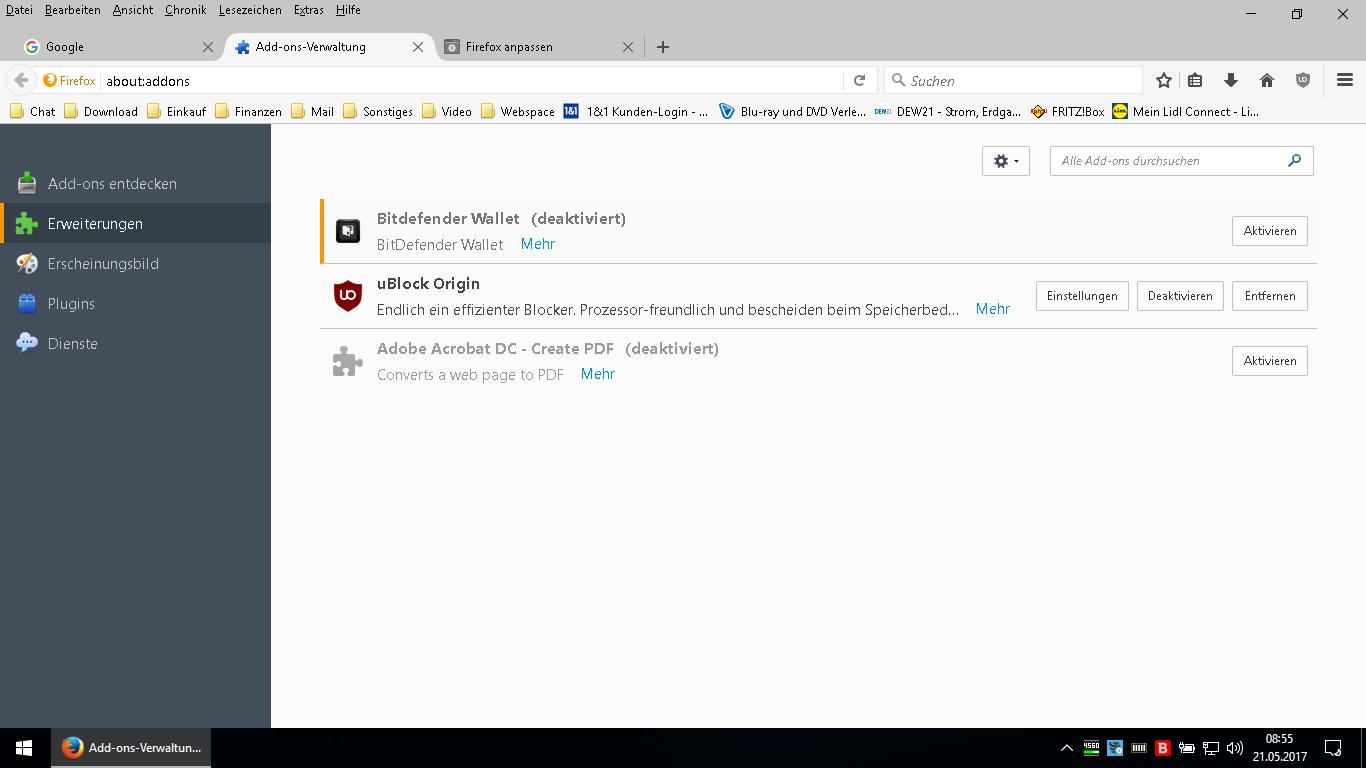Show bookmarks list icon in toolbar
1366x768 pixels.
[1196, 81]
